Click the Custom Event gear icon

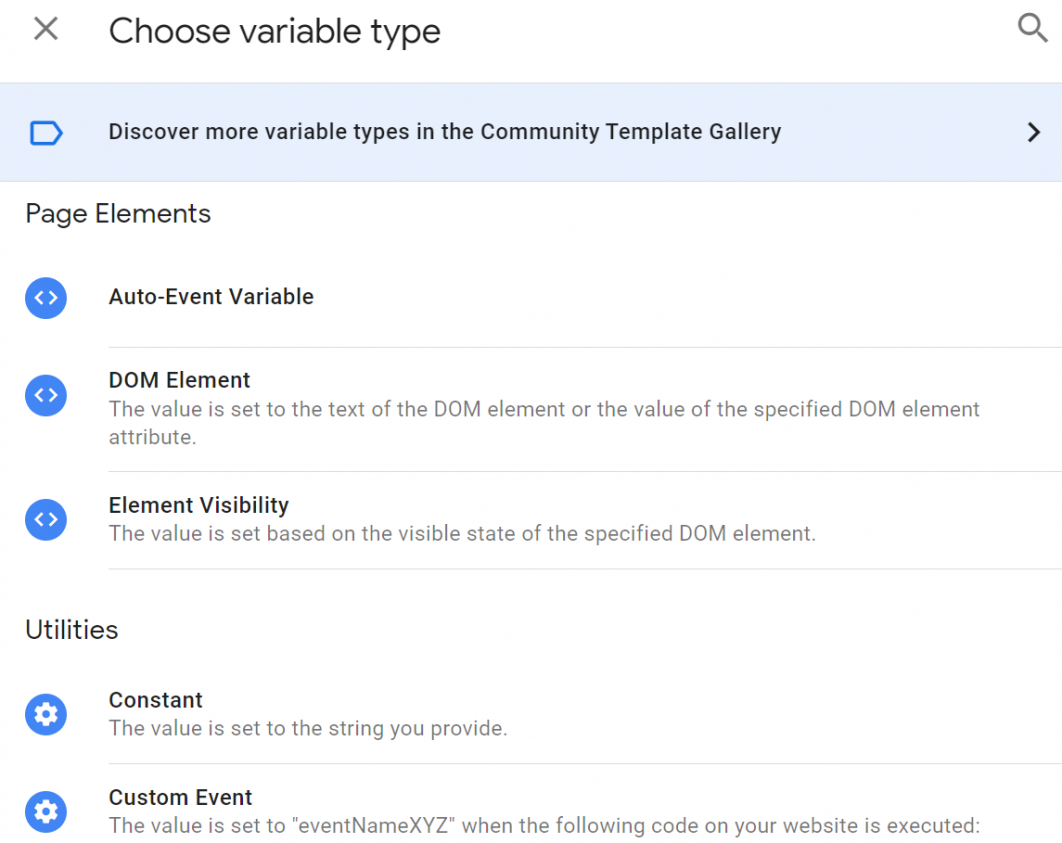[45, 812]
